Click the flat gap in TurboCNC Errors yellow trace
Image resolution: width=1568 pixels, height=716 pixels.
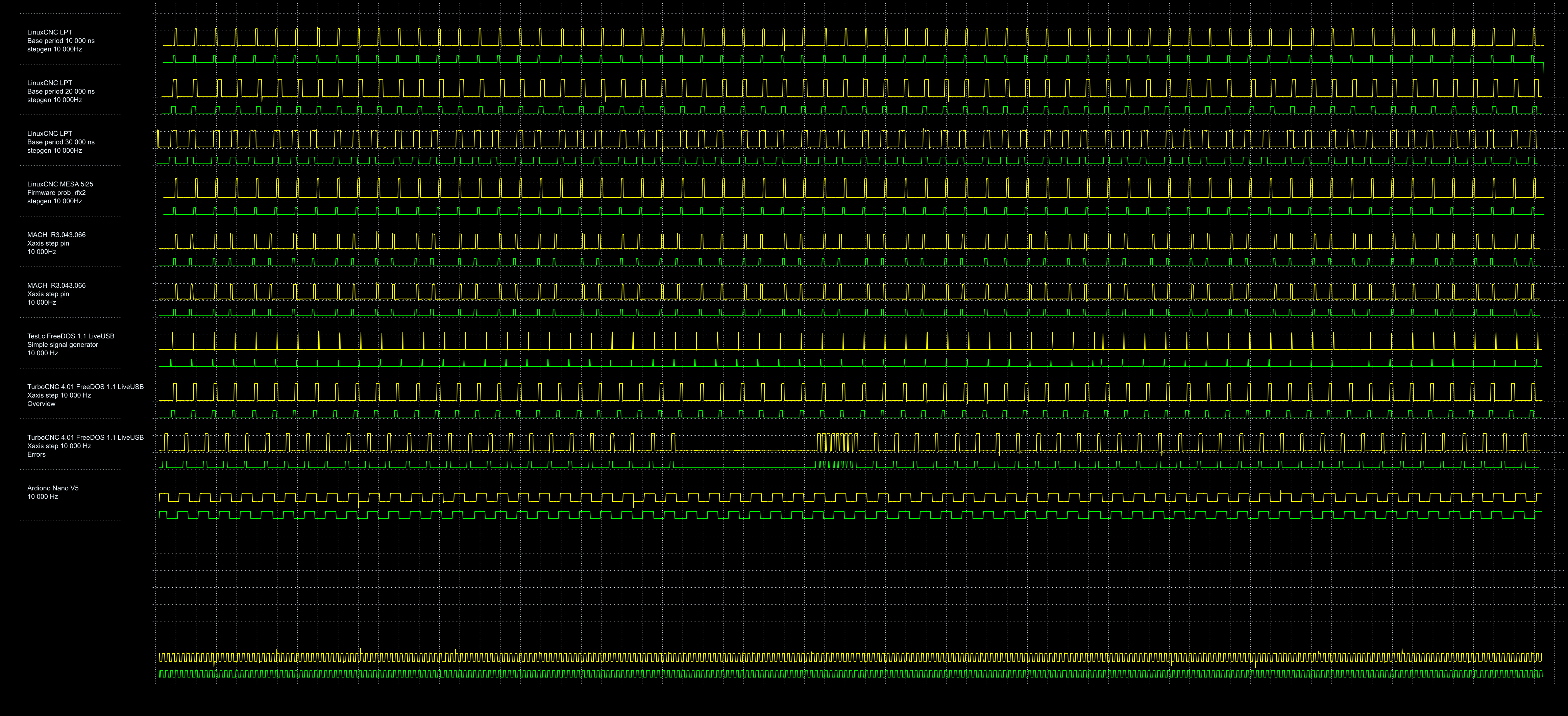(x=746, y=451)
